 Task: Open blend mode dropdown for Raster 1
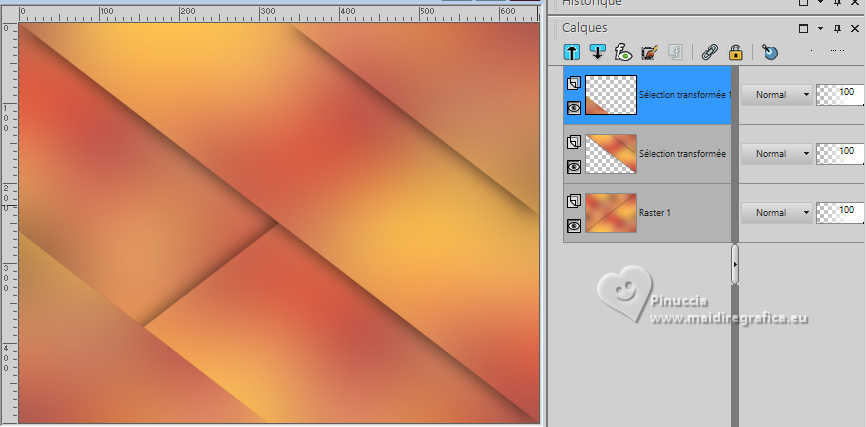click(x=776, y=213)
